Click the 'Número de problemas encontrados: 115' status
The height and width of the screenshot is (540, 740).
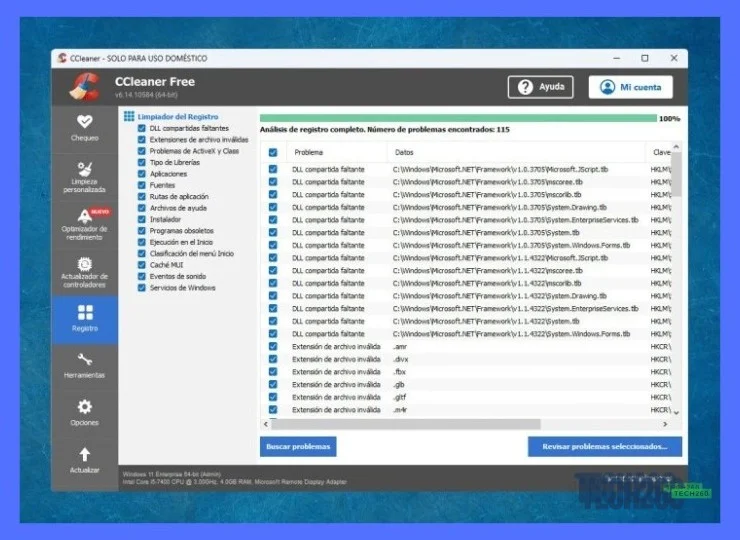pos(438,129)
